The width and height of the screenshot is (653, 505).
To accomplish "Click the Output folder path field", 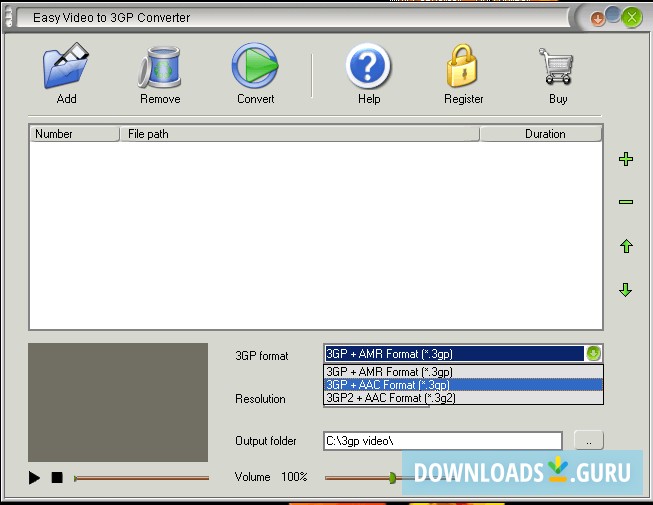I will click(x=443, y=441).
